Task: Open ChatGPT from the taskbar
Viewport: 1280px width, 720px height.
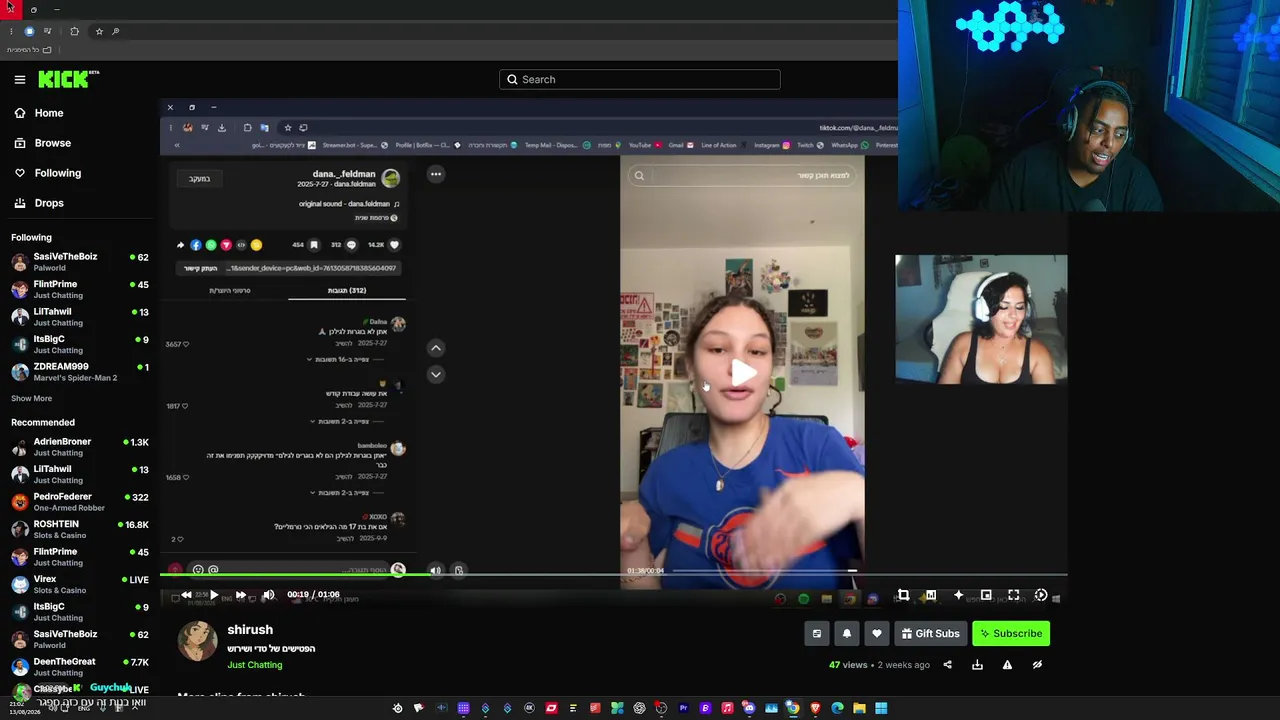Action: point(639,708)
